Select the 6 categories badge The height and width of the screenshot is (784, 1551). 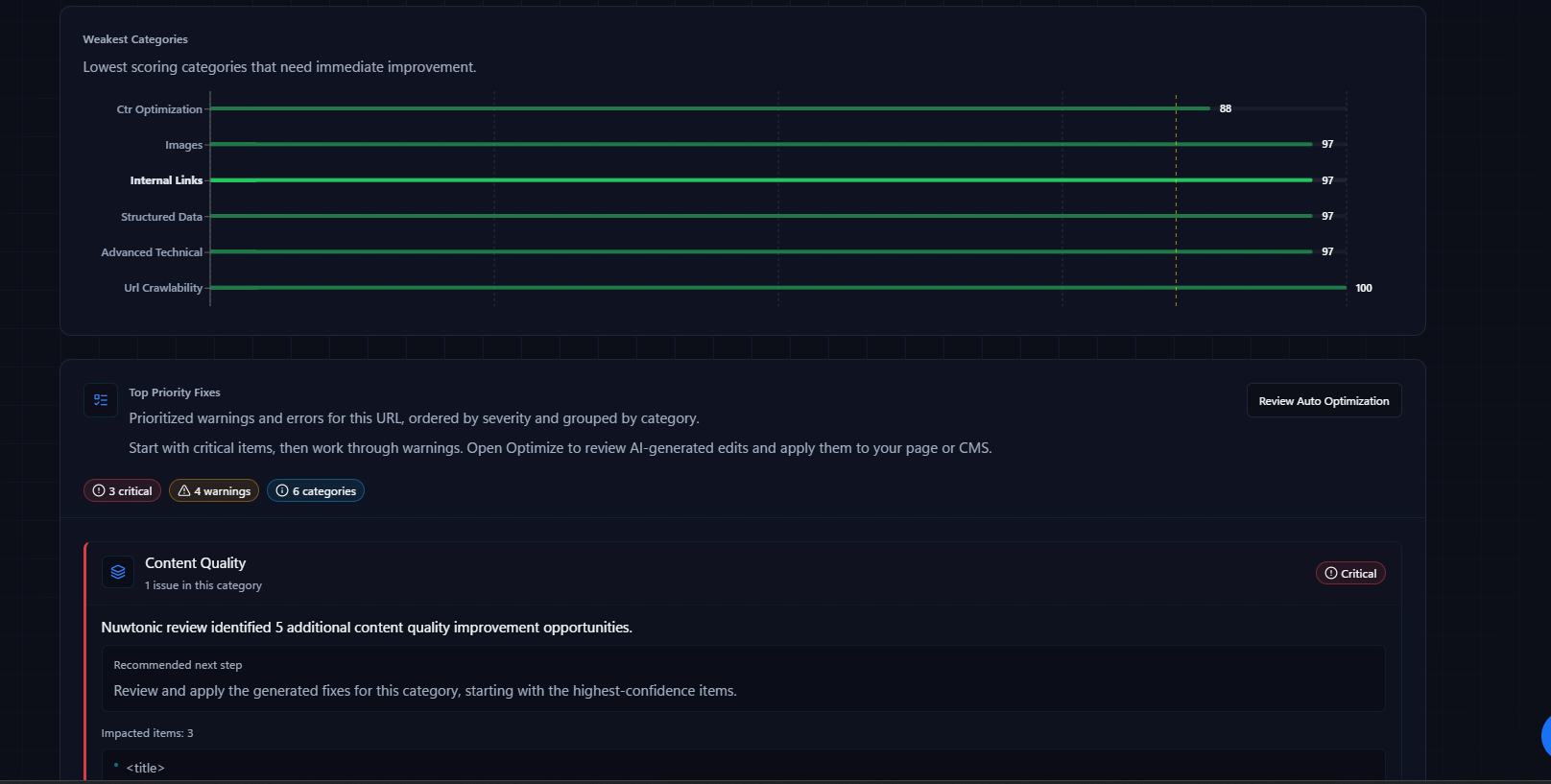point(316,490)
